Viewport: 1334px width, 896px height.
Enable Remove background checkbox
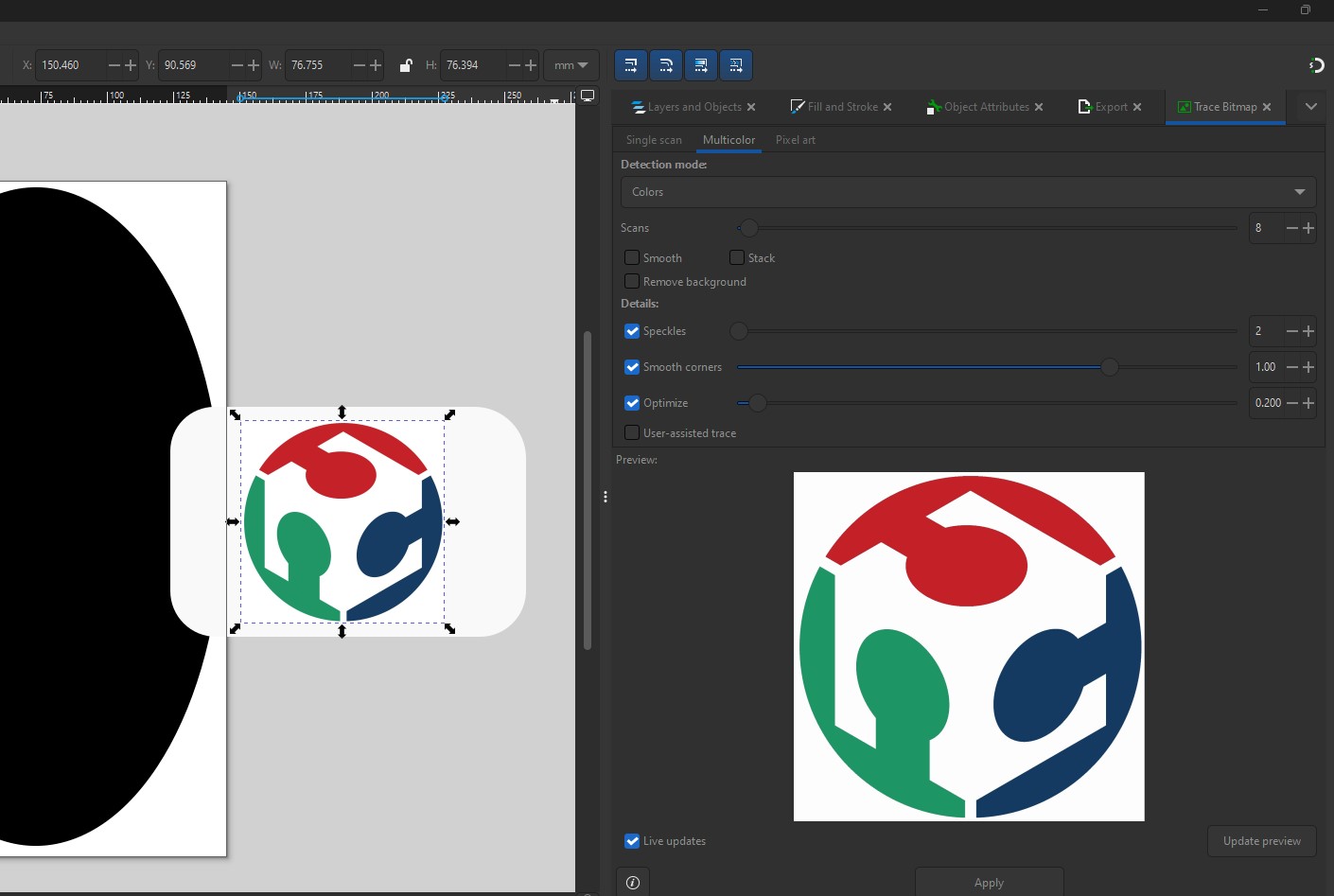click(632, 281)
